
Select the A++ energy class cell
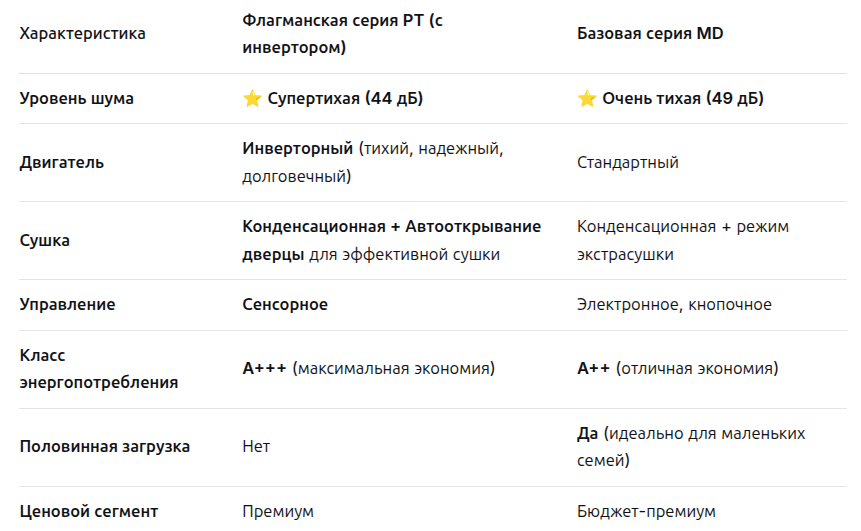677,369
